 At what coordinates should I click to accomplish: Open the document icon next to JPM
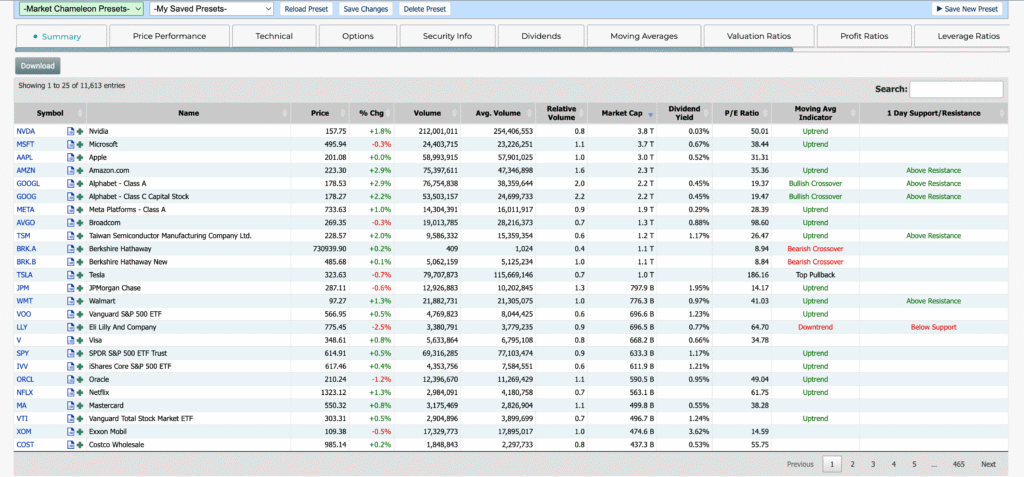tap(71, 288)
